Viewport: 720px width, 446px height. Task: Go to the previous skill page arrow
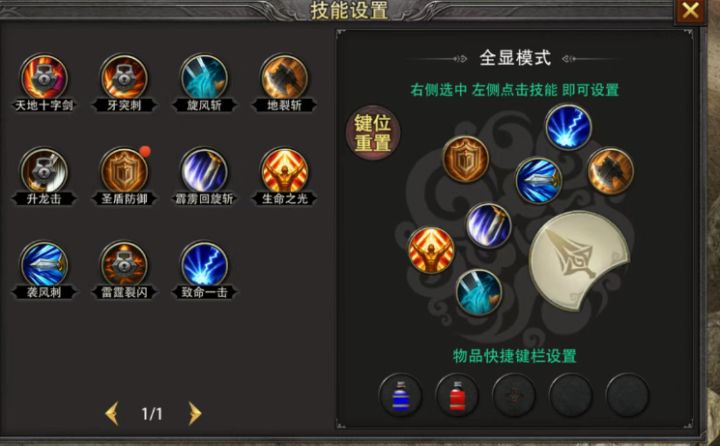112,413
